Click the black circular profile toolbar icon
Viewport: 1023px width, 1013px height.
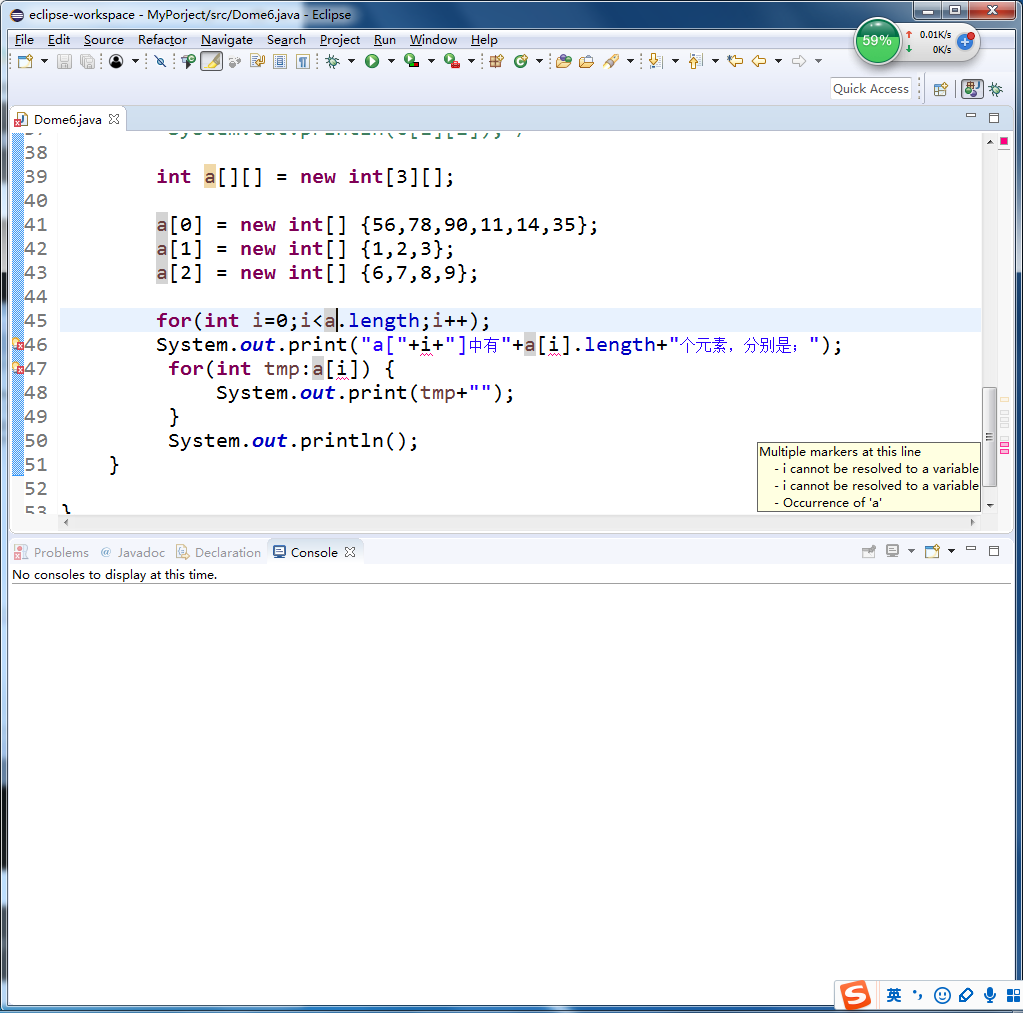pyautogui.click(x=116, y=61)
